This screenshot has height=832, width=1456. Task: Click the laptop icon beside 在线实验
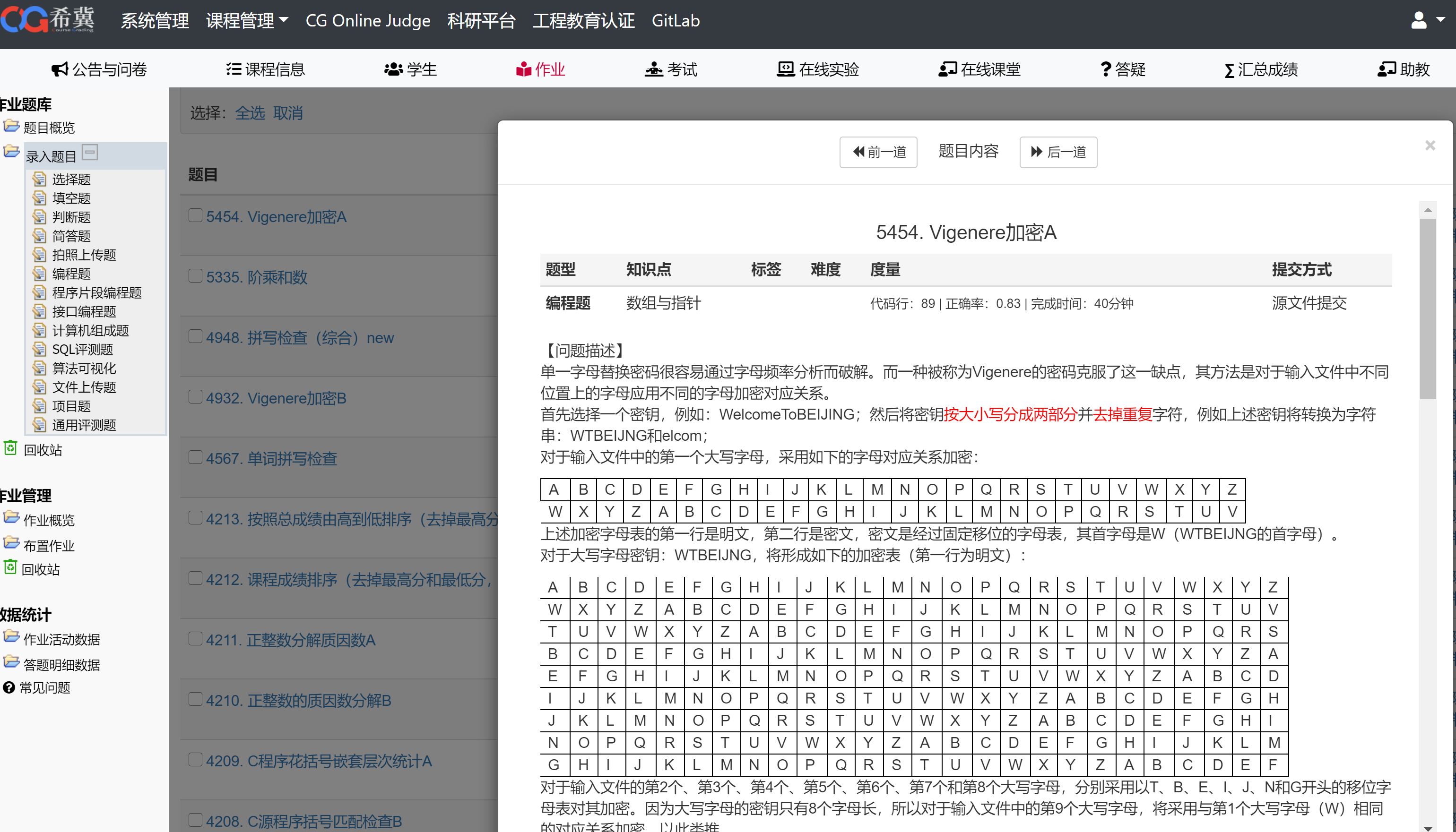786,69
